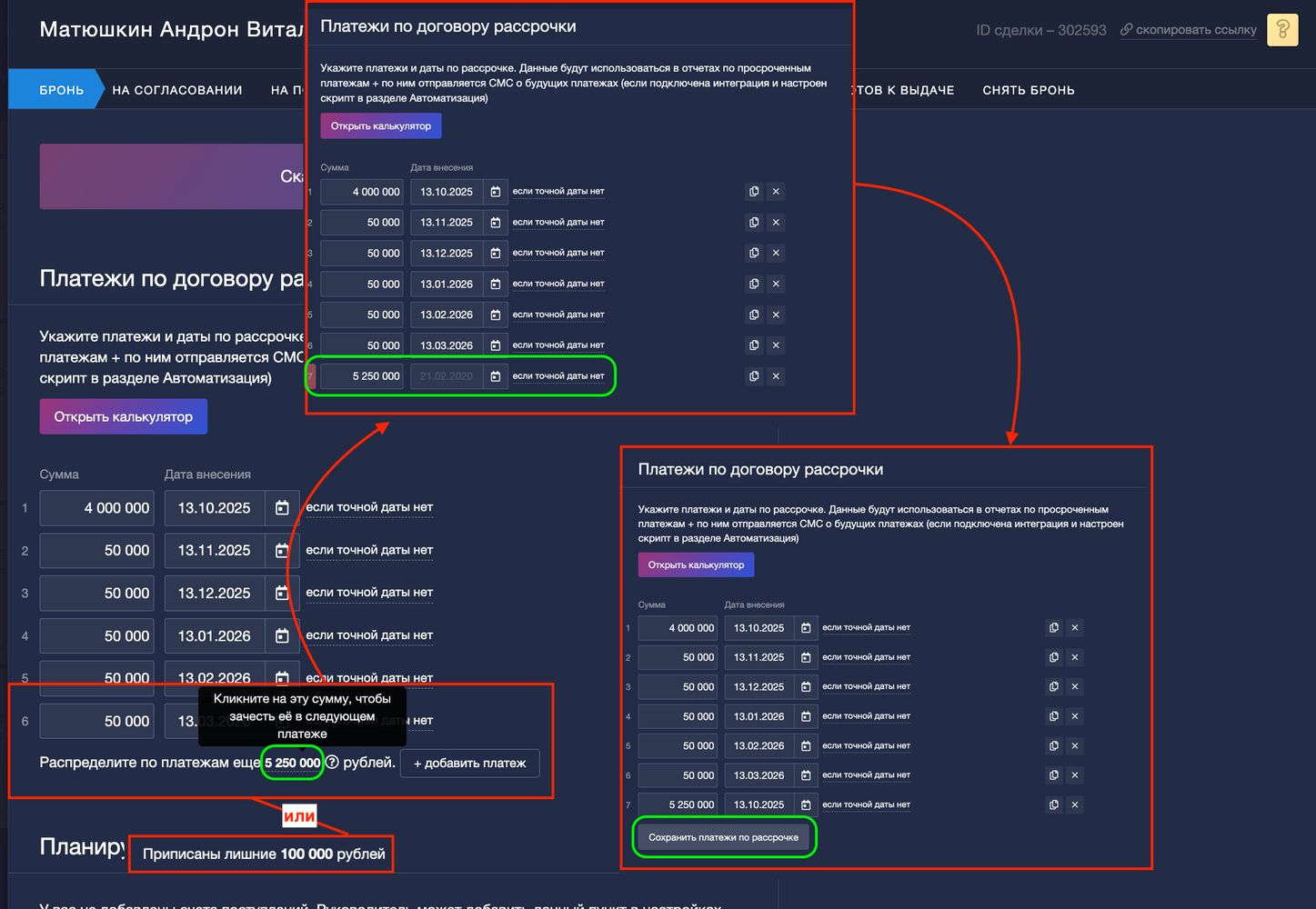Open calendar for 13.01.2026 on main page
This screenshot has height=909, width=1316.
[x=282, y=636]
